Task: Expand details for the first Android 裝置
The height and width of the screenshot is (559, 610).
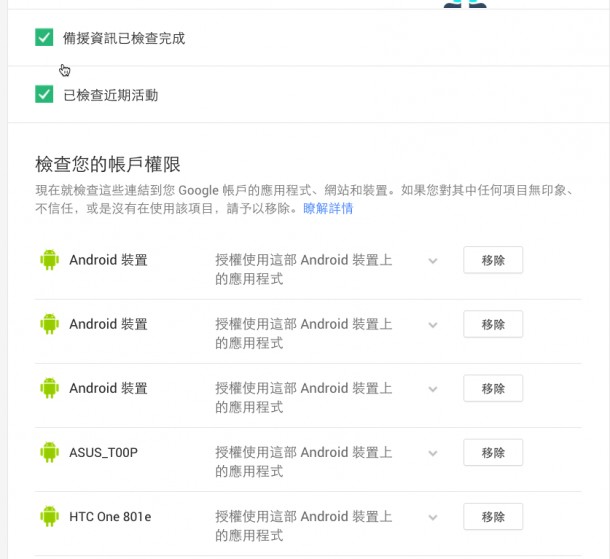Action: [x=433, y=261]
